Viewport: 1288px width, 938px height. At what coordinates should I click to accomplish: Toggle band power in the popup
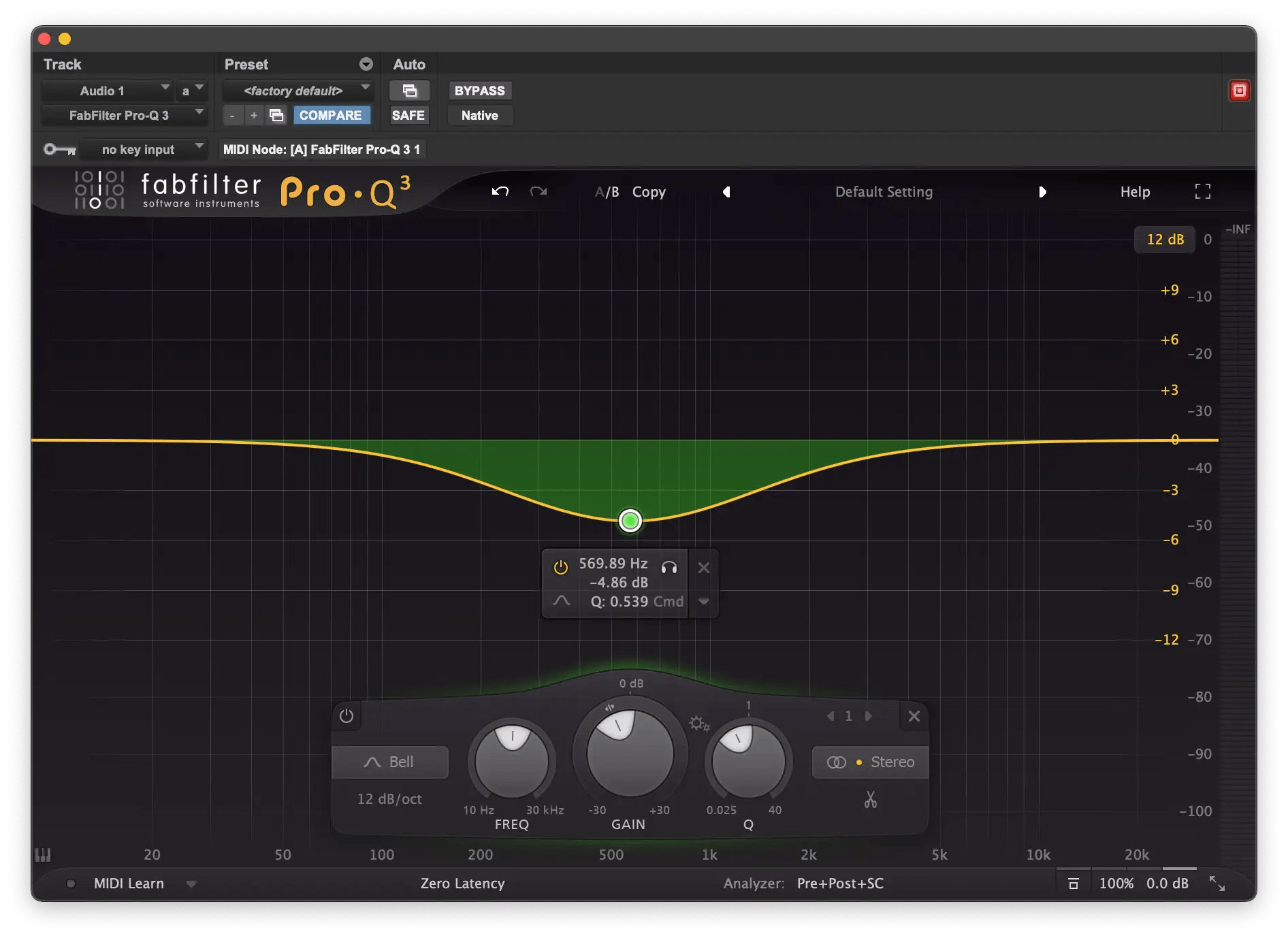click(560, 567)
